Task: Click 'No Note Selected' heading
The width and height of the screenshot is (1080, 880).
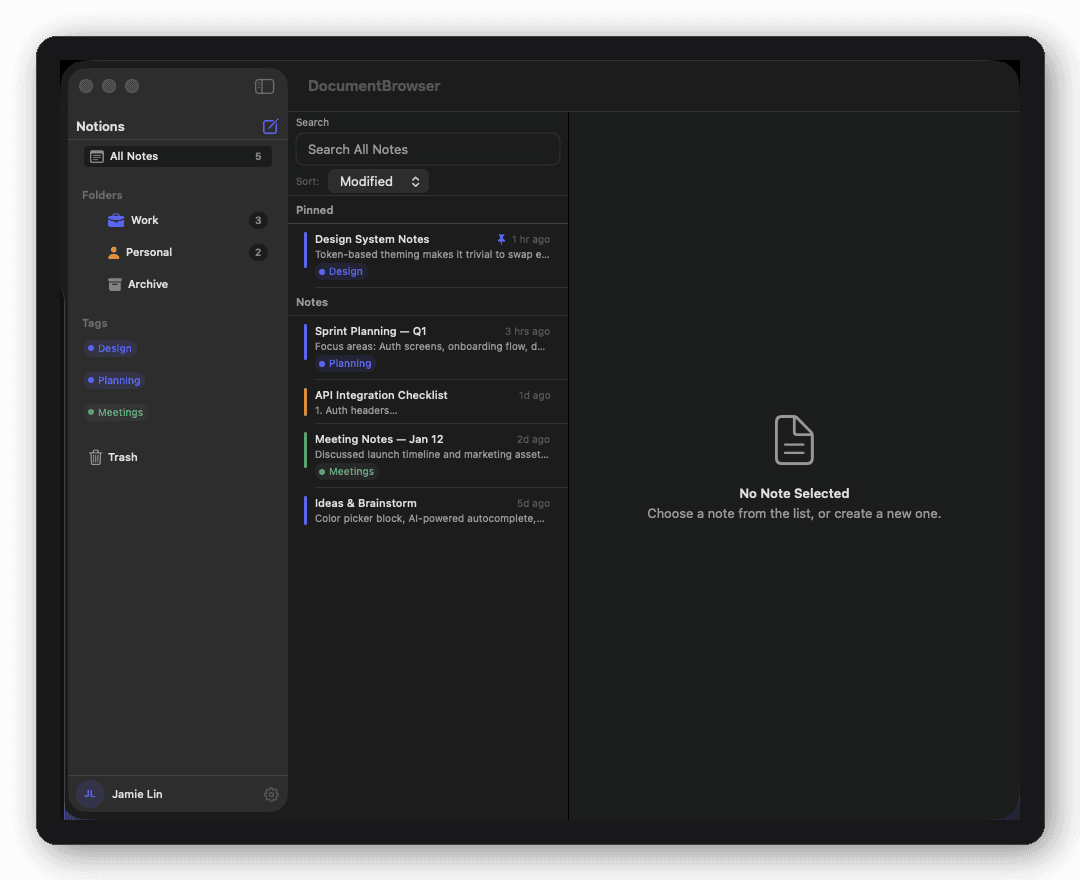Action: [793, 494]
